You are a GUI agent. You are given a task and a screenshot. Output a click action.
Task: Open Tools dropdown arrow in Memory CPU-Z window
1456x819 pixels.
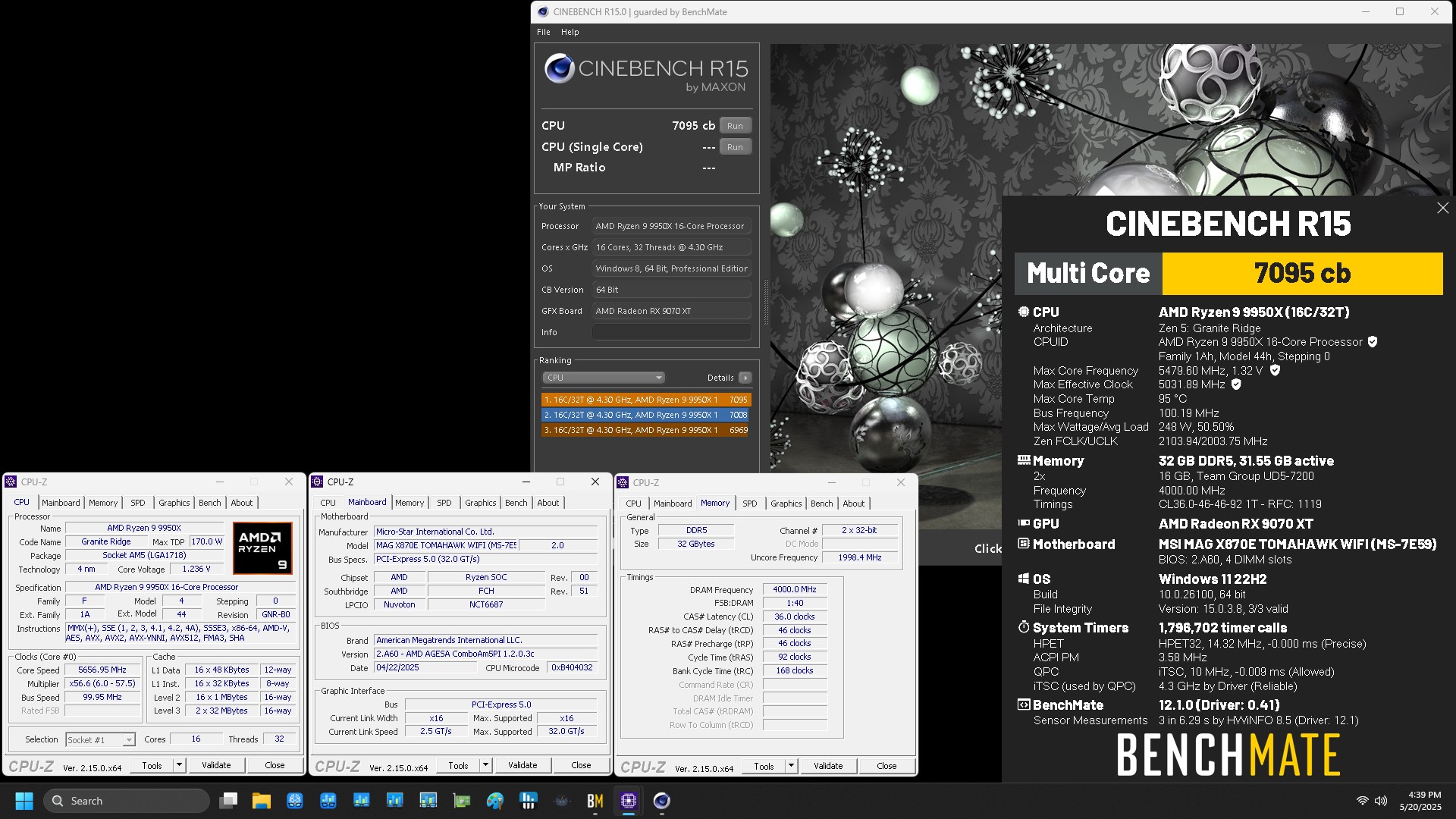(791, 766)
